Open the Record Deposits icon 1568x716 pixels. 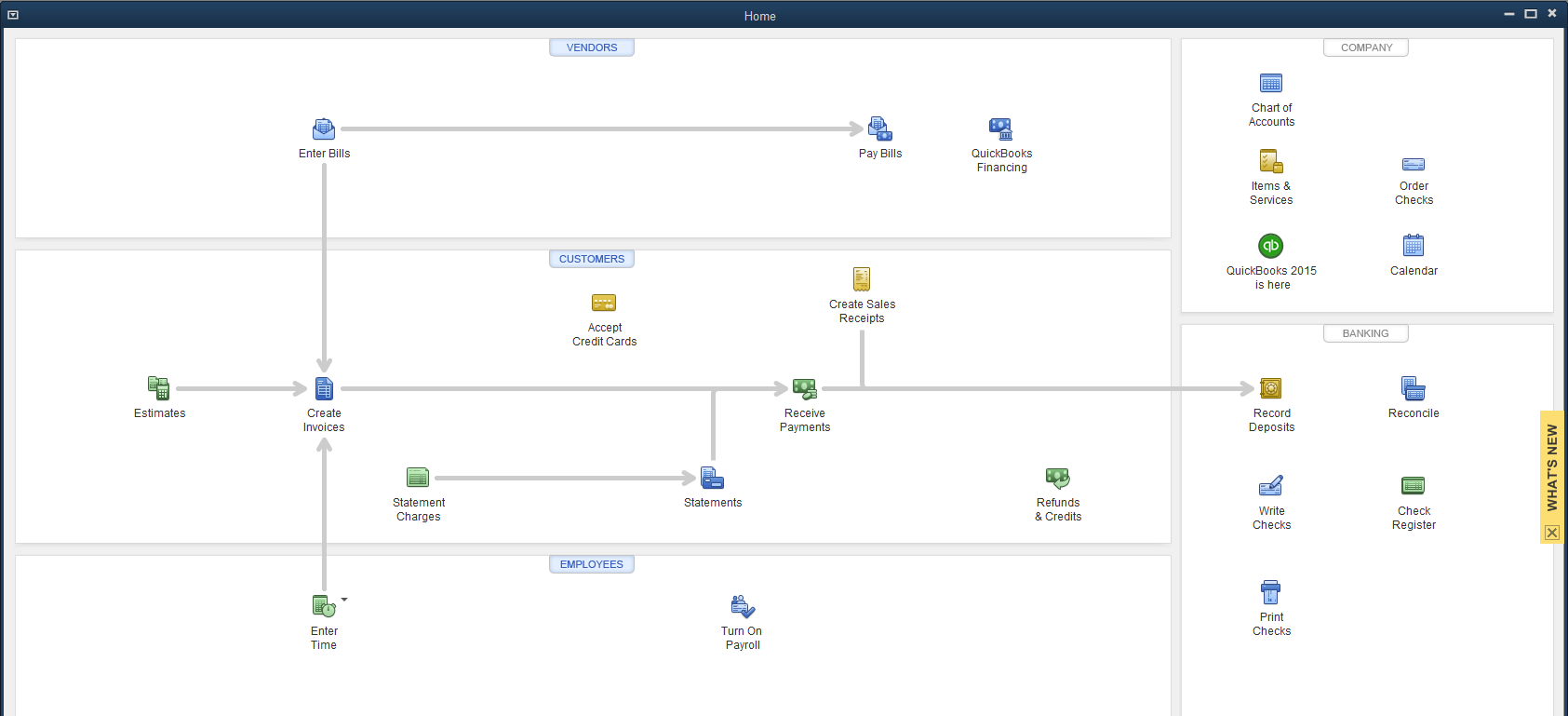[1271, 388]
